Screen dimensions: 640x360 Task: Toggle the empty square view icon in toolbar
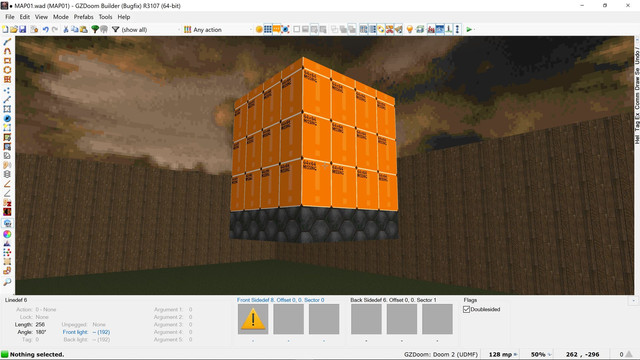coord(297,29)
